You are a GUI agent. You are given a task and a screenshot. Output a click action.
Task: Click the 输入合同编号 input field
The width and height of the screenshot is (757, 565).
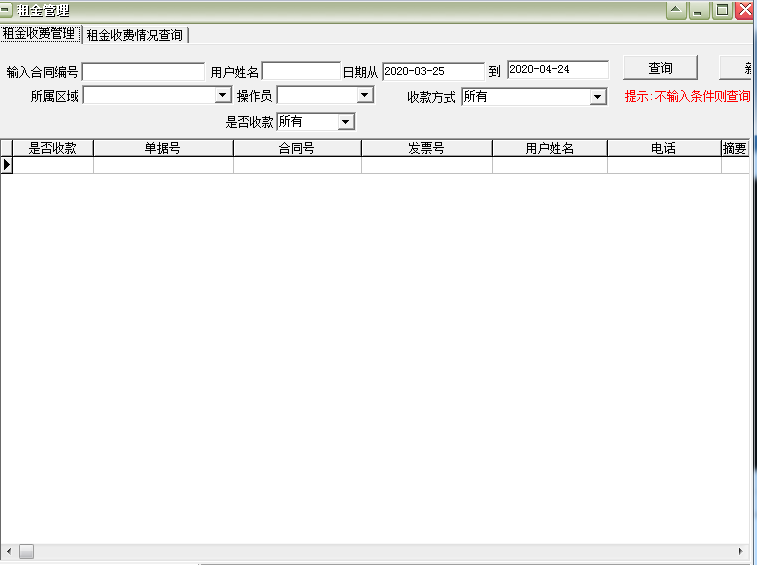pos(144,72)
